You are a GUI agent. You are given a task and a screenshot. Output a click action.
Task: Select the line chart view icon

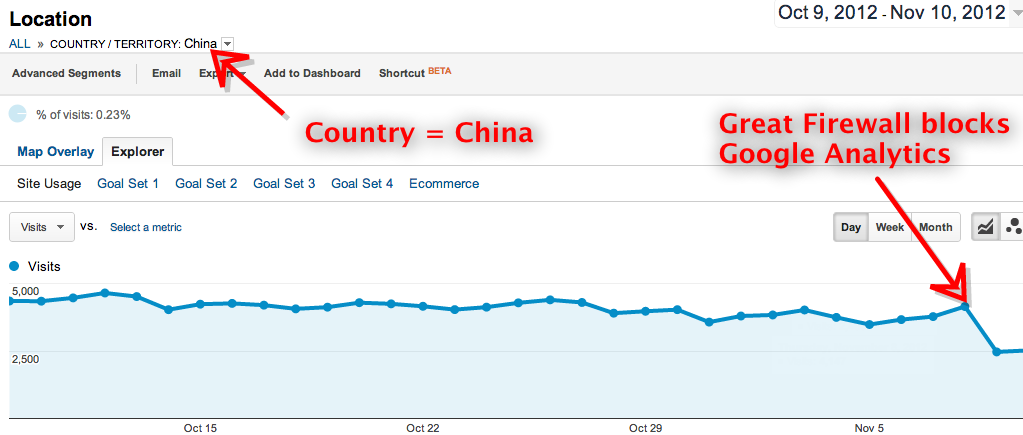[985, 227]
